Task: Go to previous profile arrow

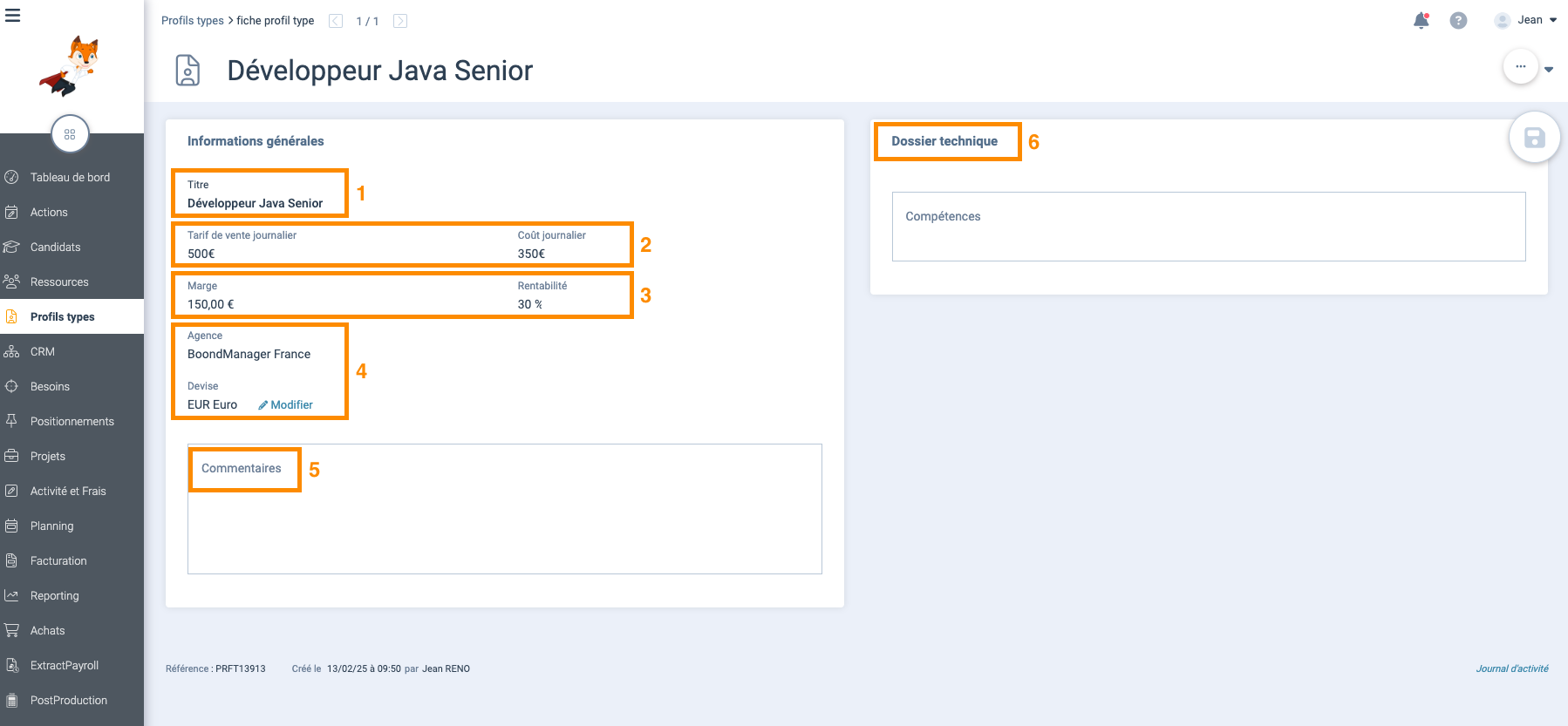Action: pyautogui.click(x=336, y=21)
